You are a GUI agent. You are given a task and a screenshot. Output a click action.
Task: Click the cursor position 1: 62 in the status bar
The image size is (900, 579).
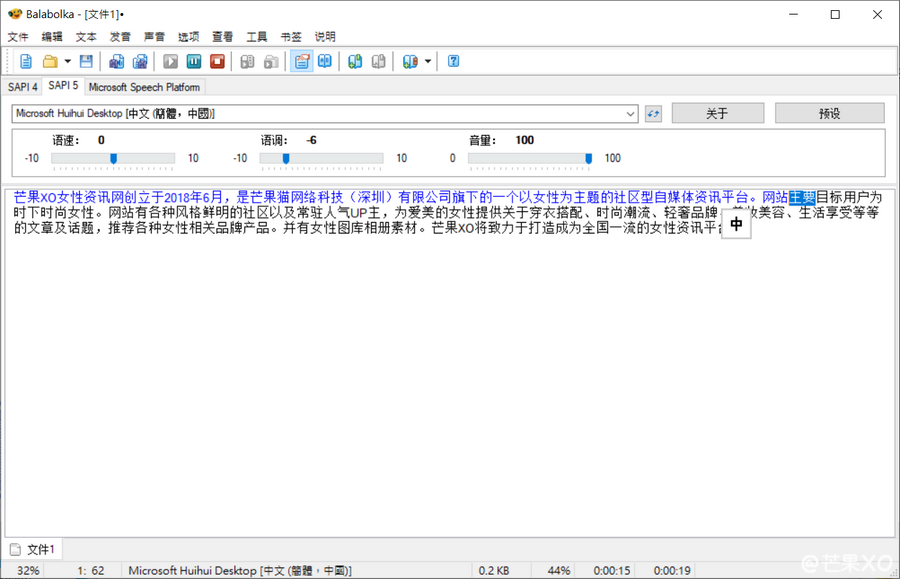pos(91,570)
